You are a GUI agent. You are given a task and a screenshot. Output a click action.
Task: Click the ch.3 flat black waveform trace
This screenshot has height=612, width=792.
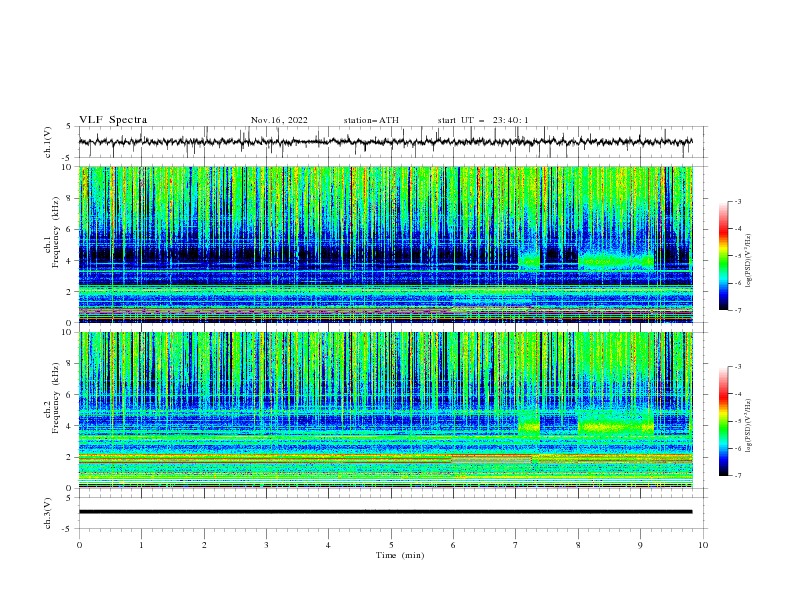[x=385, y=512]
